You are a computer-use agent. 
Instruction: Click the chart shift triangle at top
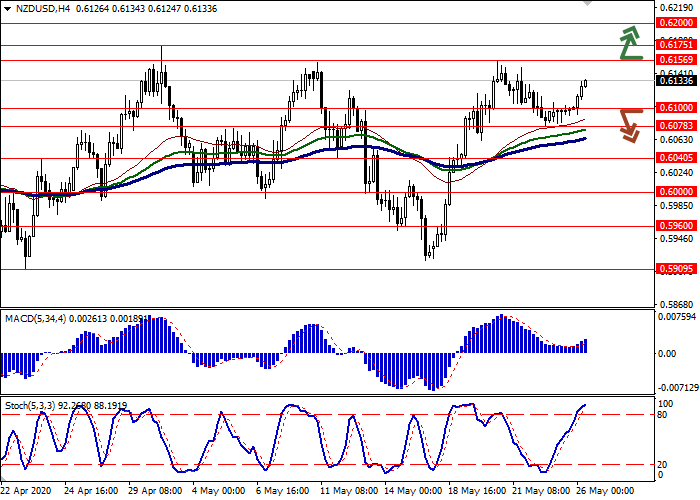(587, 4)
